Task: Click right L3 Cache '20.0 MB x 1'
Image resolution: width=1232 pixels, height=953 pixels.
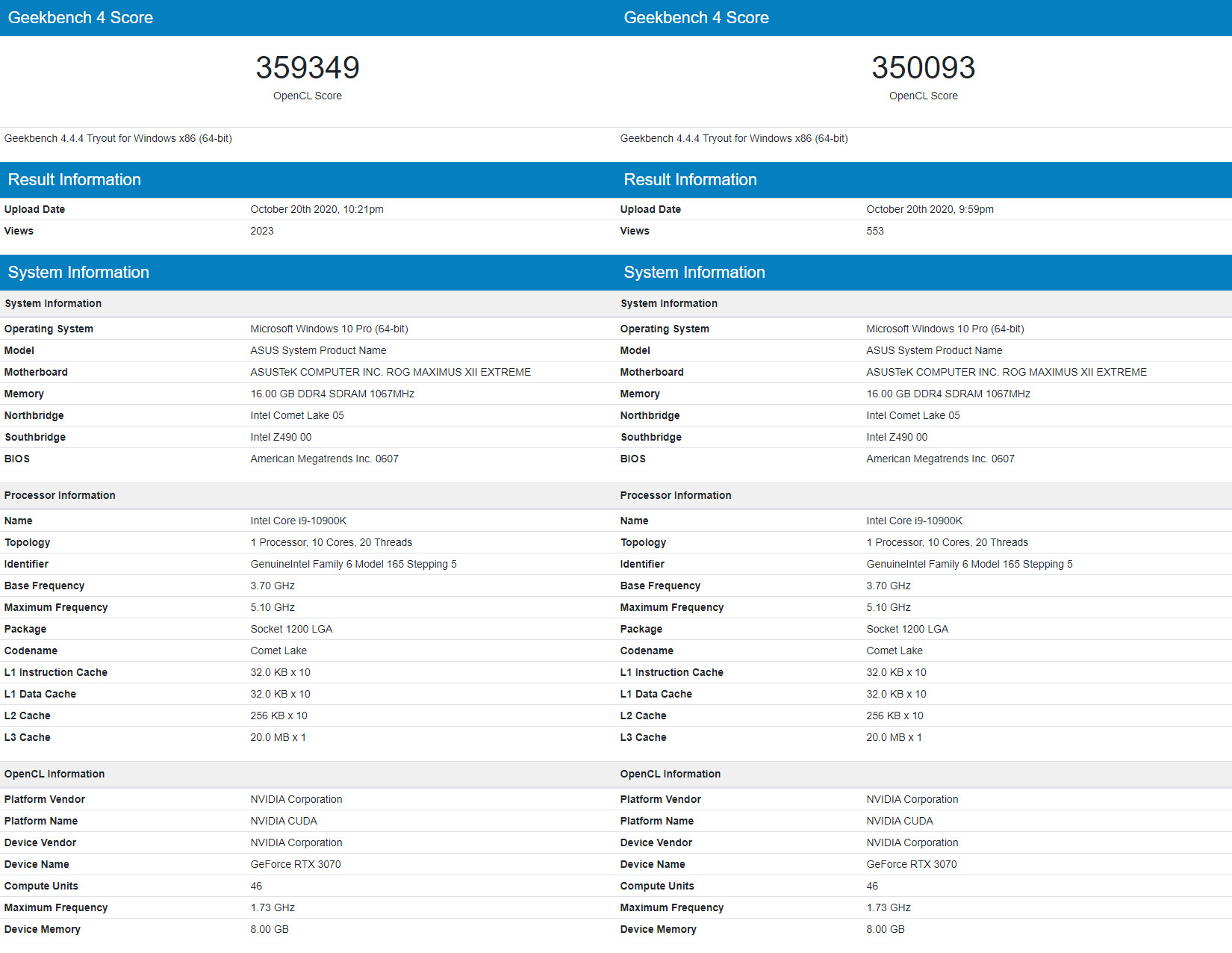Action: click(894, 737)
